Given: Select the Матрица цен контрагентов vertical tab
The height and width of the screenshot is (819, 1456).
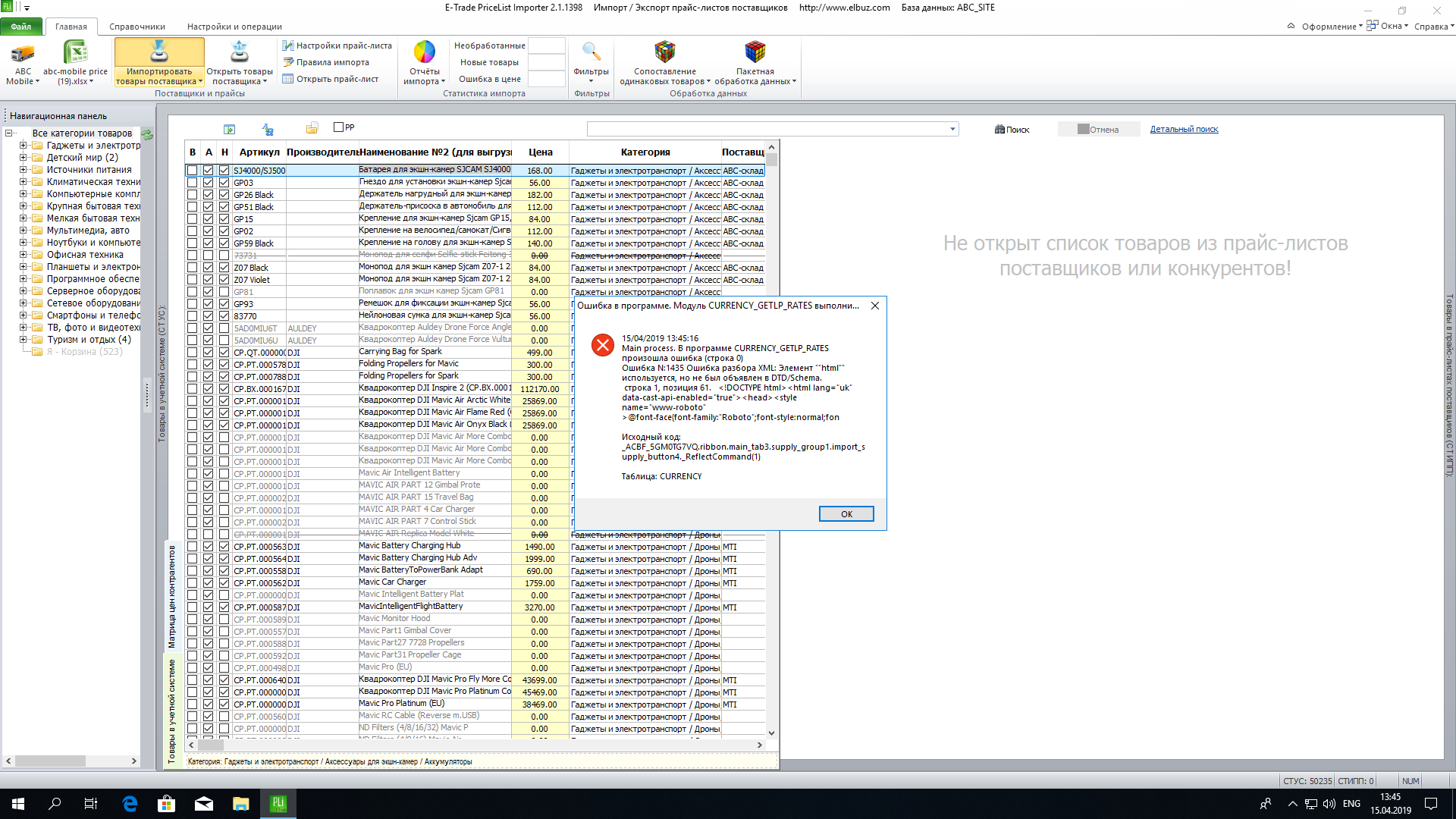Looking at the screenshot, I should 171,596.
